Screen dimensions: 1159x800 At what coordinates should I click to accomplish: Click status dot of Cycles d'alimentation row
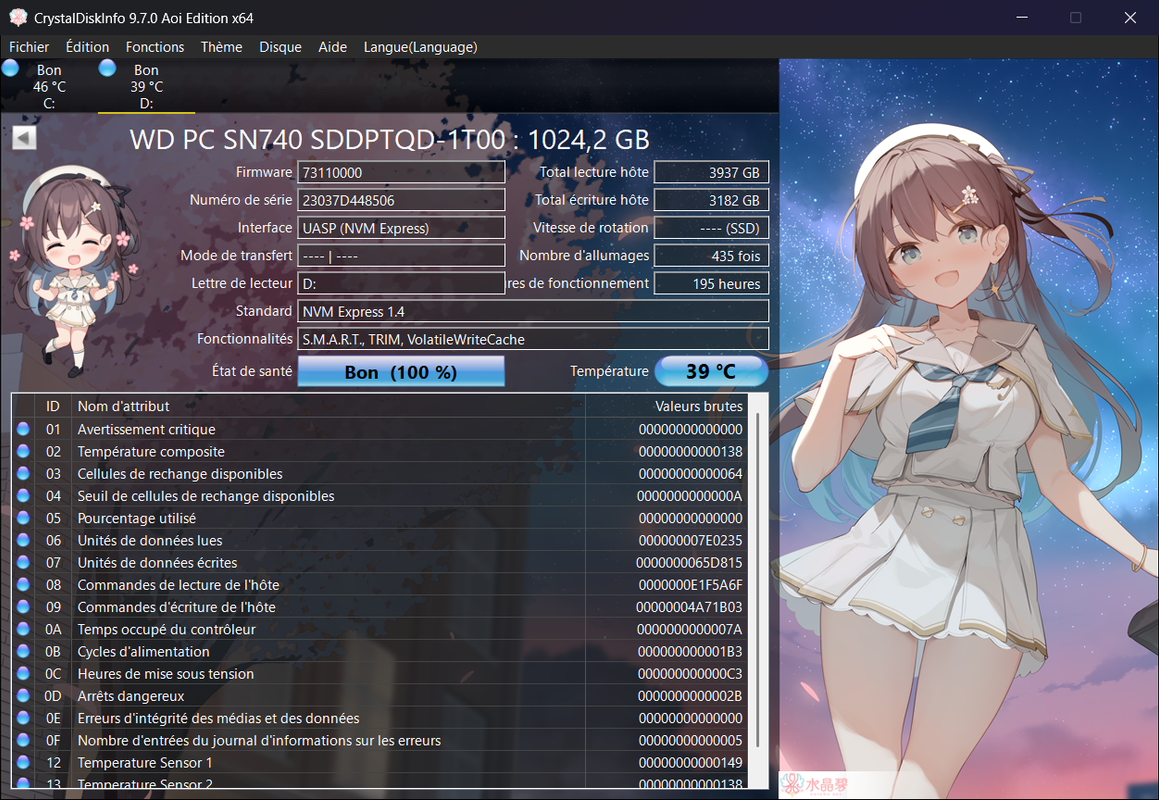click(23, 651)
